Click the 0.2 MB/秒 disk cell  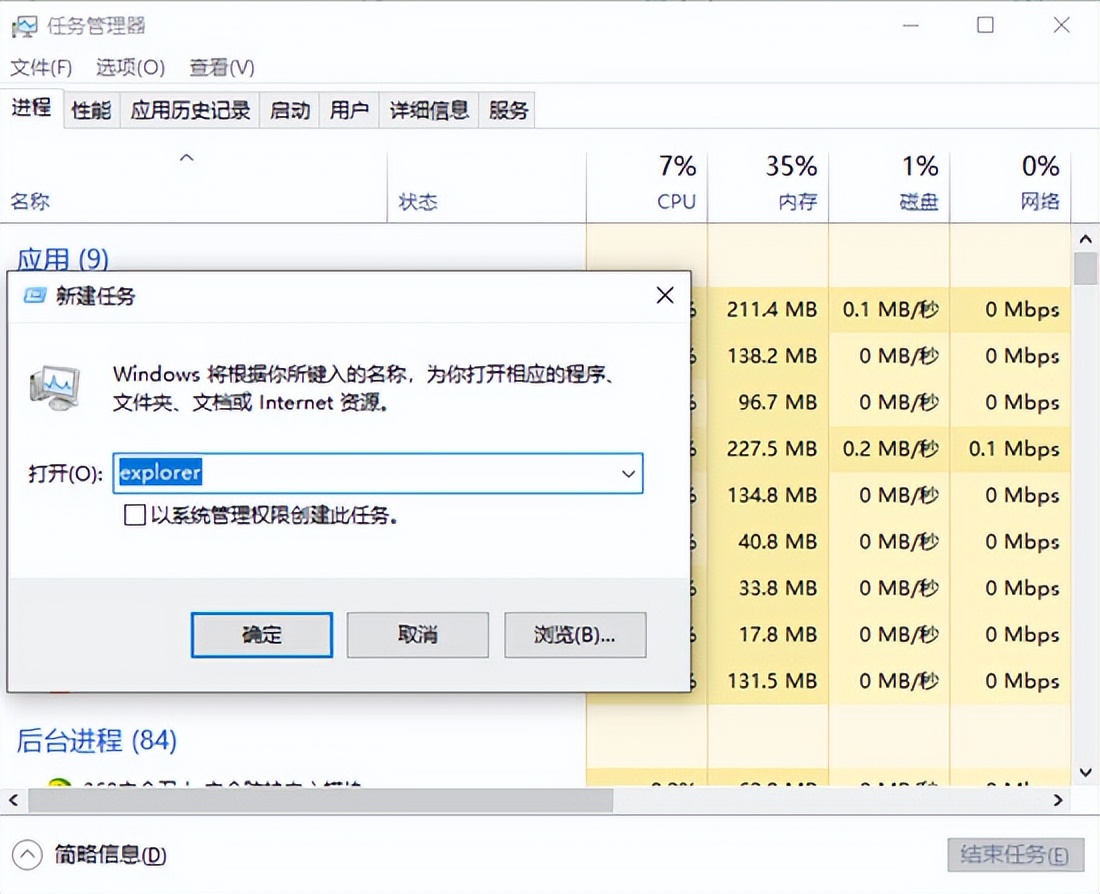890,448
